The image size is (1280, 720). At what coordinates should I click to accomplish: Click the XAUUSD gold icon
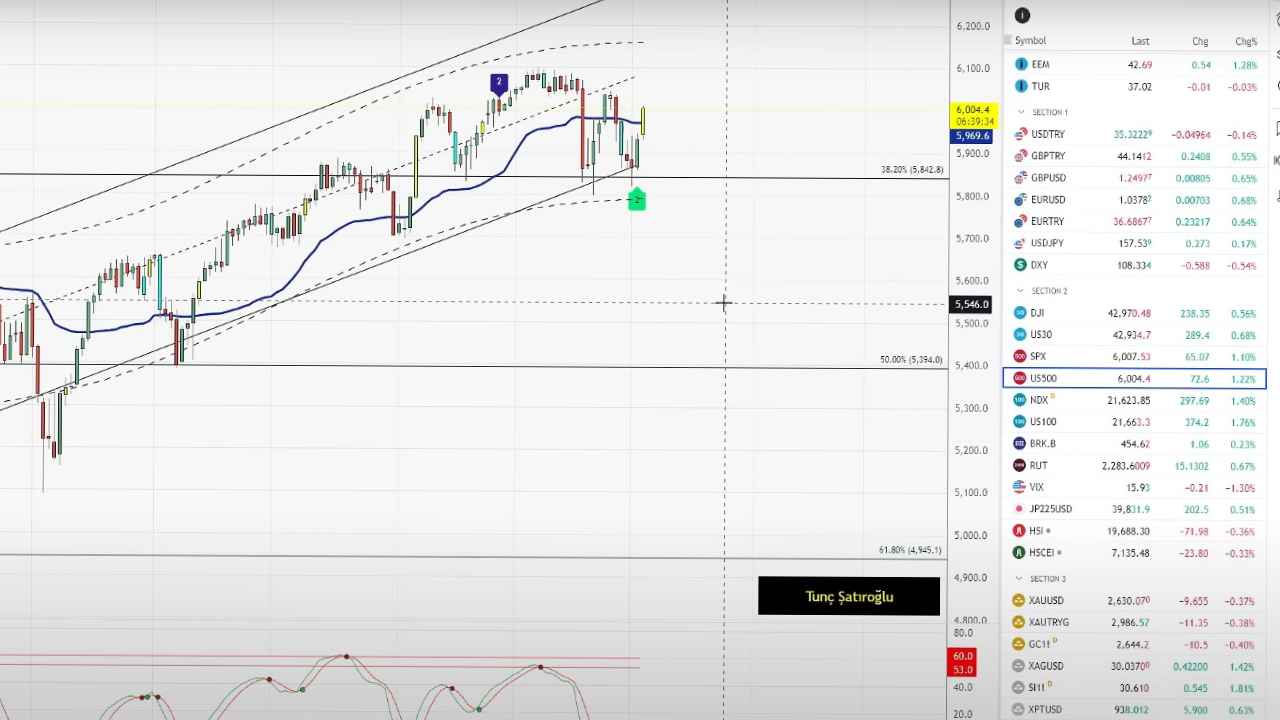1021,600
